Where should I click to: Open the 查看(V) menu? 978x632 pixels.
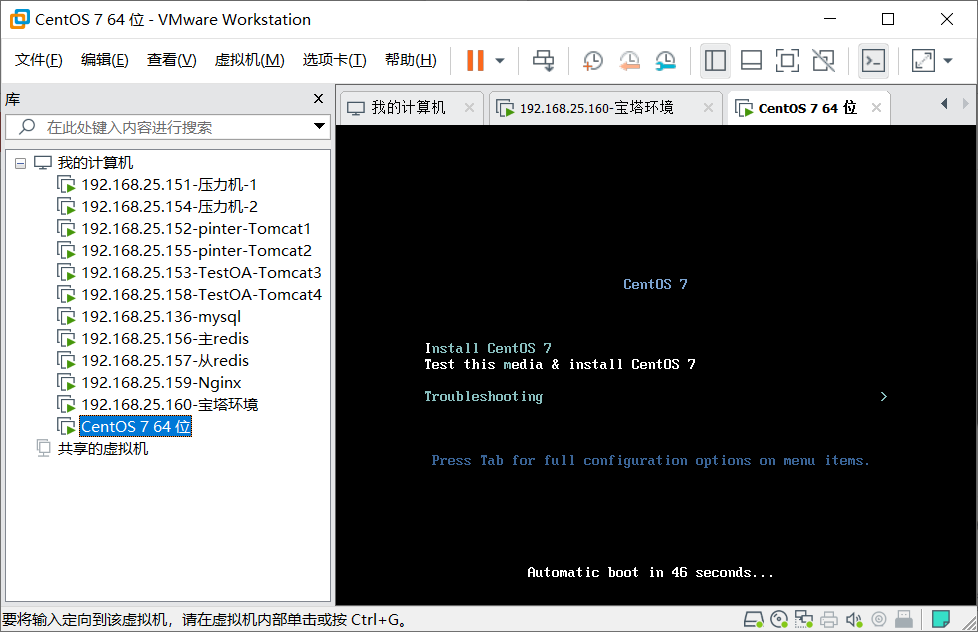point(172,60)
